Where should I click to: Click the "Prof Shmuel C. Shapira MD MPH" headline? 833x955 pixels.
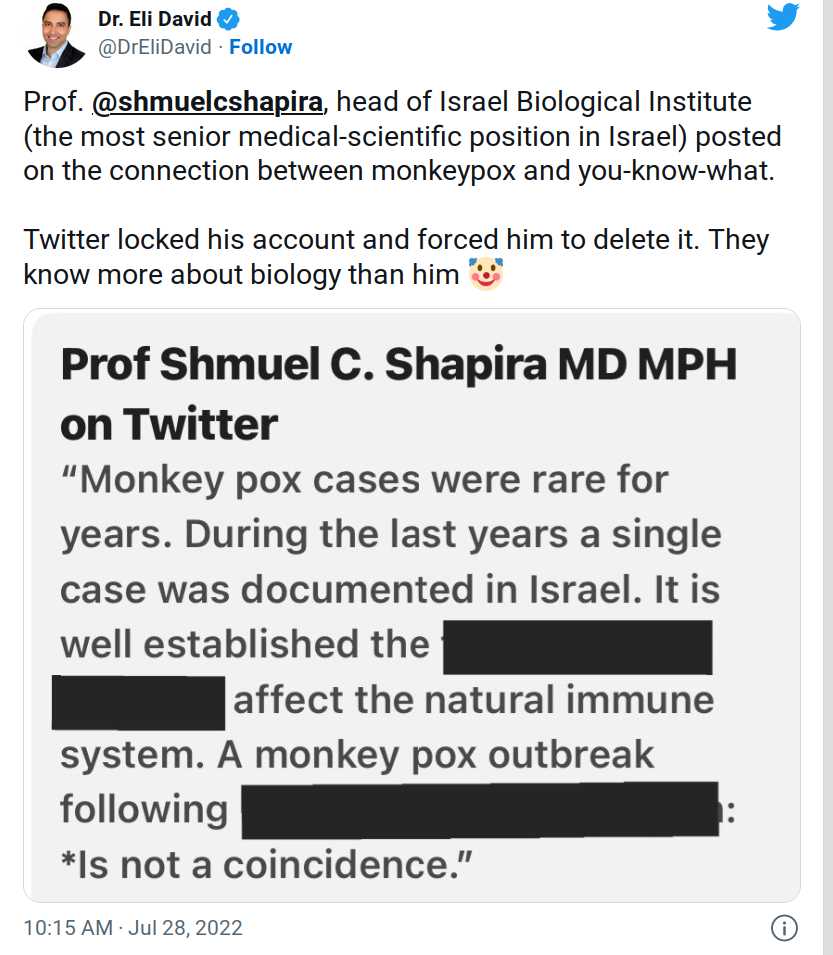click(x=398, y=365)
